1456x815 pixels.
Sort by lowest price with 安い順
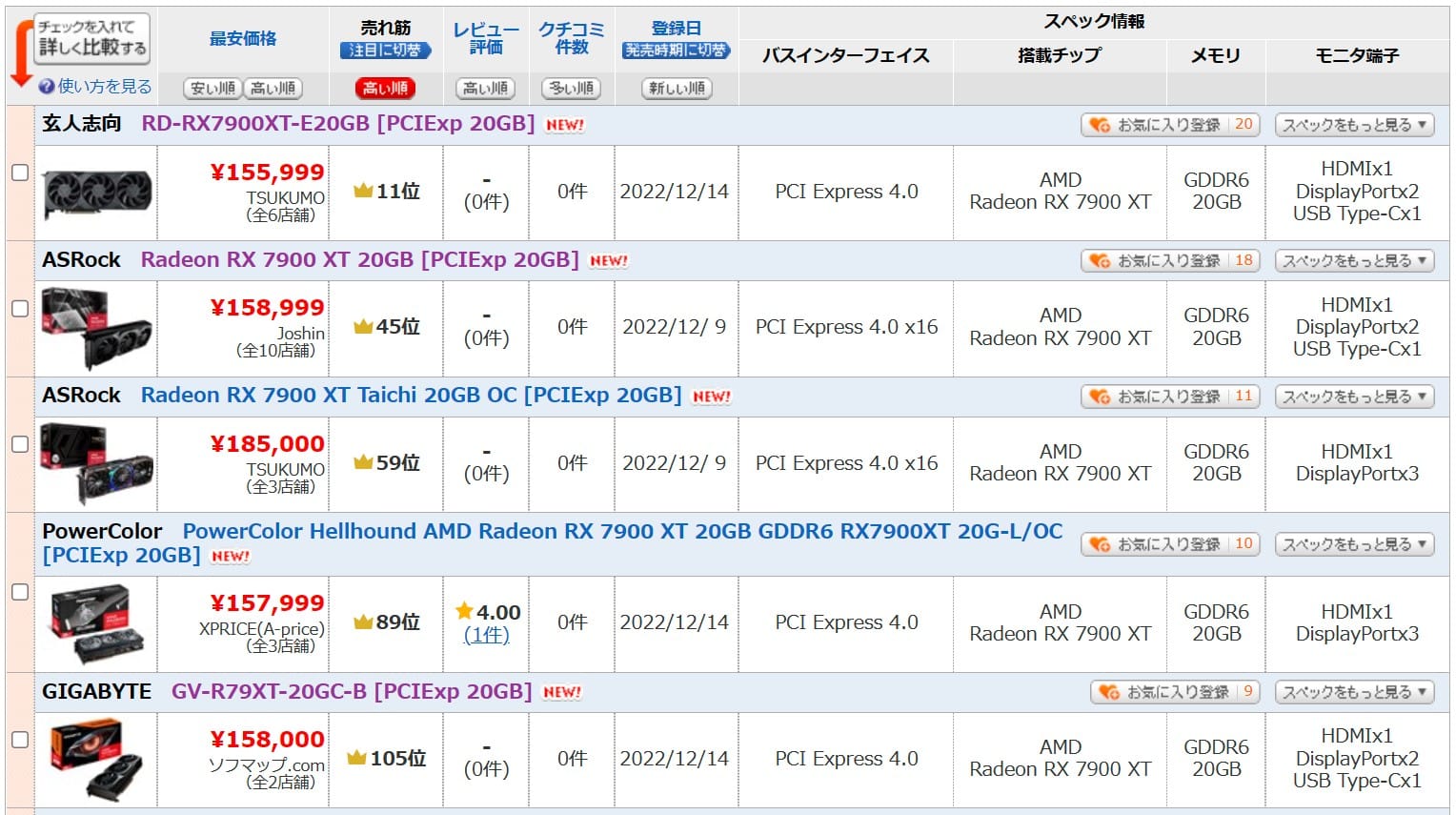(212, 89)
